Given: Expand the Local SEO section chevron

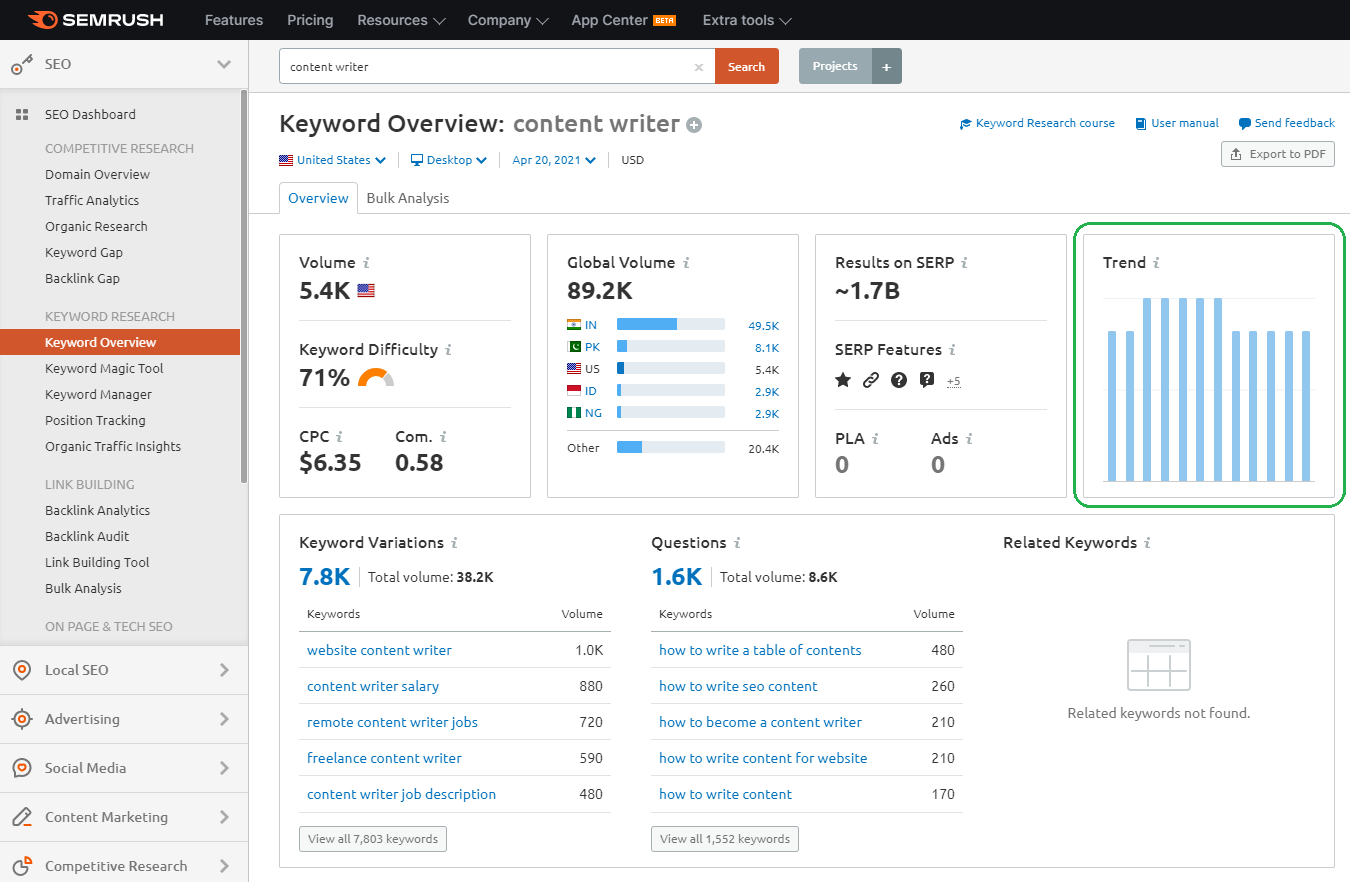Looking at the screenshot, I should pyautogui.click(x=224, y=670).
